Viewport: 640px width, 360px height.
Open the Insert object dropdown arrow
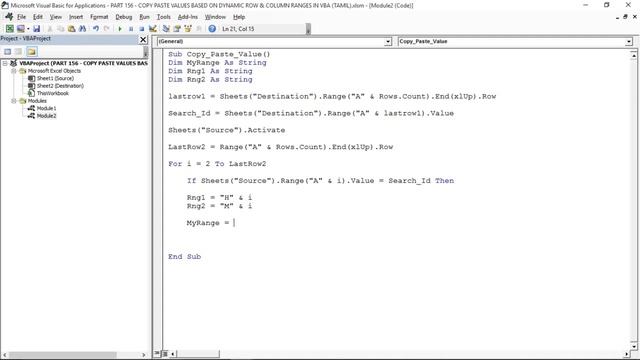28,29
